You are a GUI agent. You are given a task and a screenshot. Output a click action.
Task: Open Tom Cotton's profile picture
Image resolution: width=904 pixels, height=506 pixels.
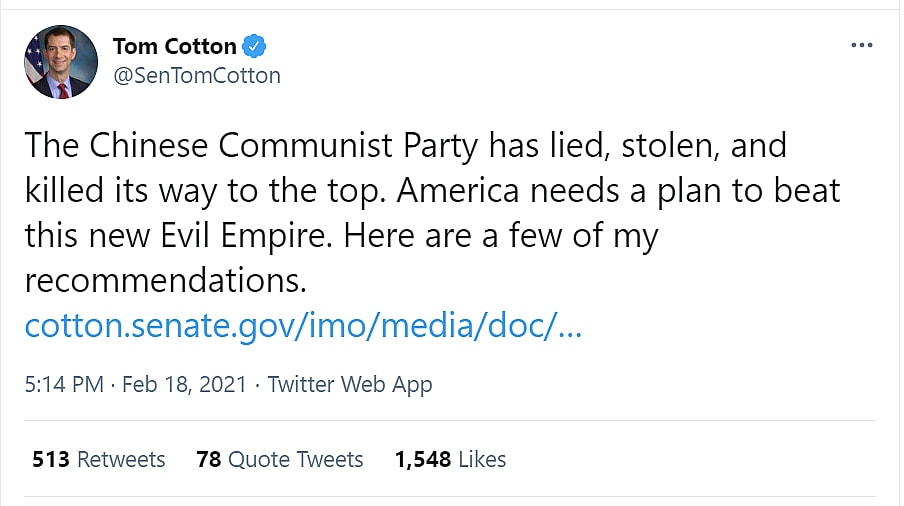(61, 62)
